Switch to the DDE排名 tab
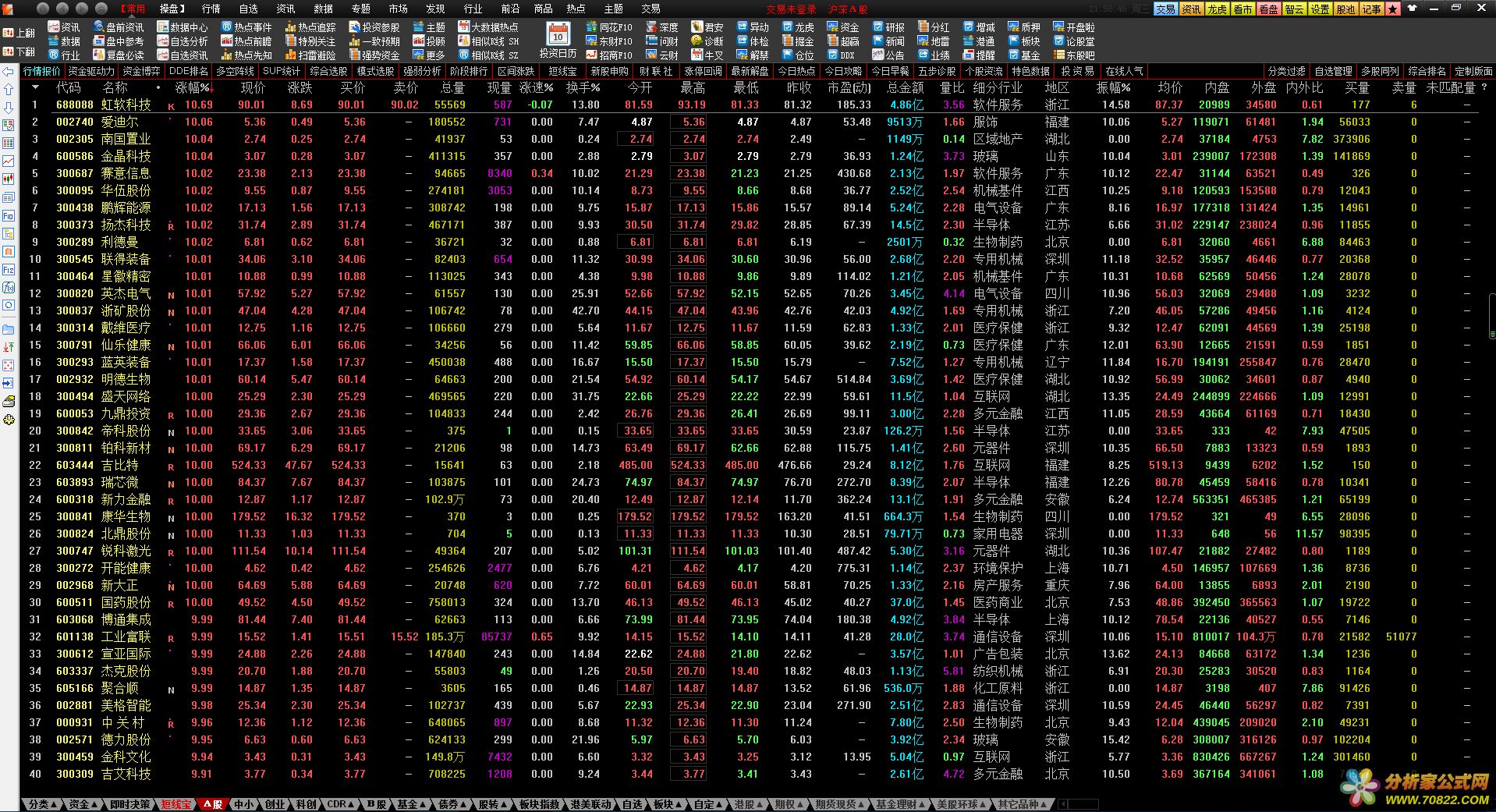 point(188,71)
